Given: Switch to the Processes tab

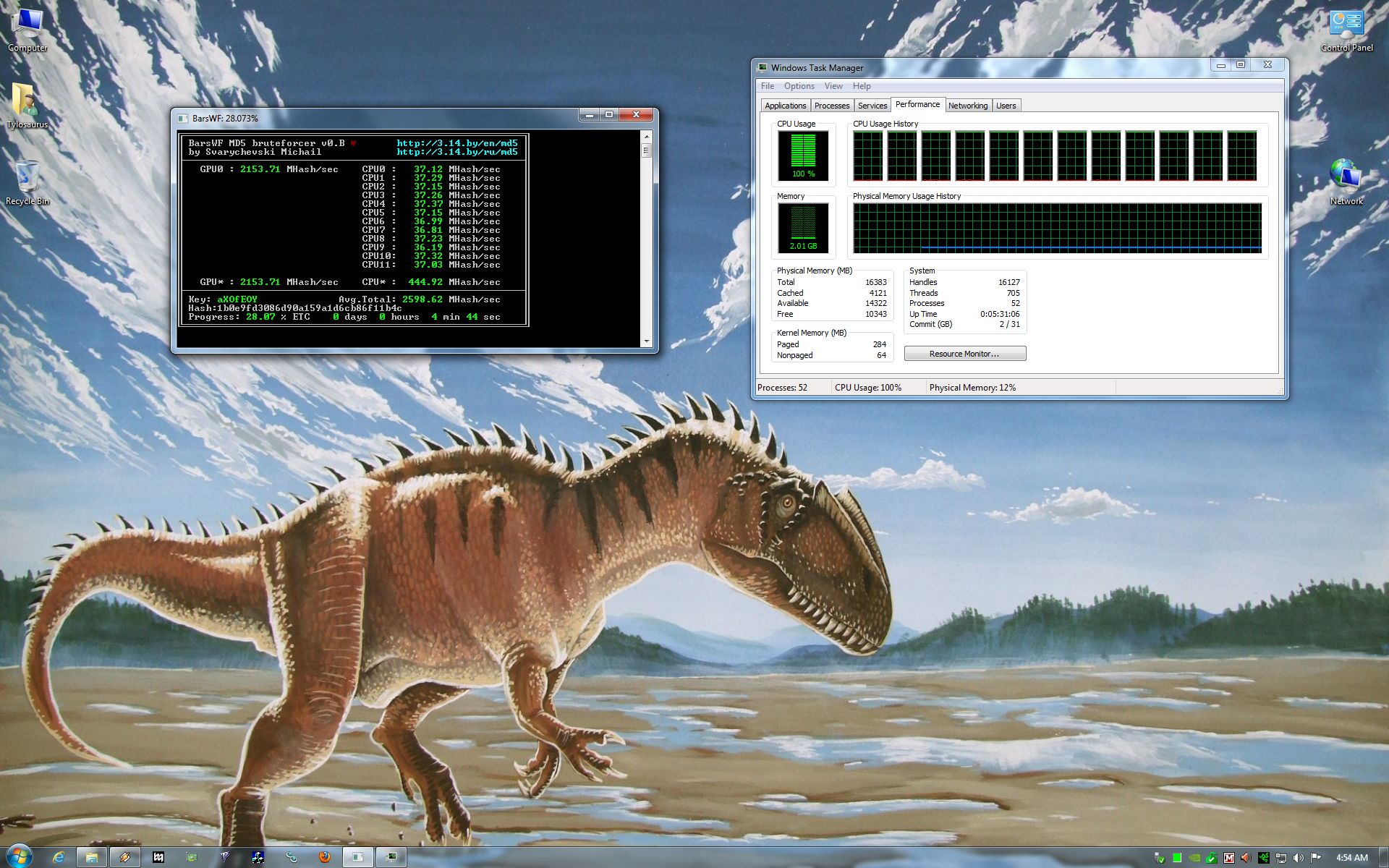Looking at the screenshot, I should pyautogui.click(x=831, y=106).
